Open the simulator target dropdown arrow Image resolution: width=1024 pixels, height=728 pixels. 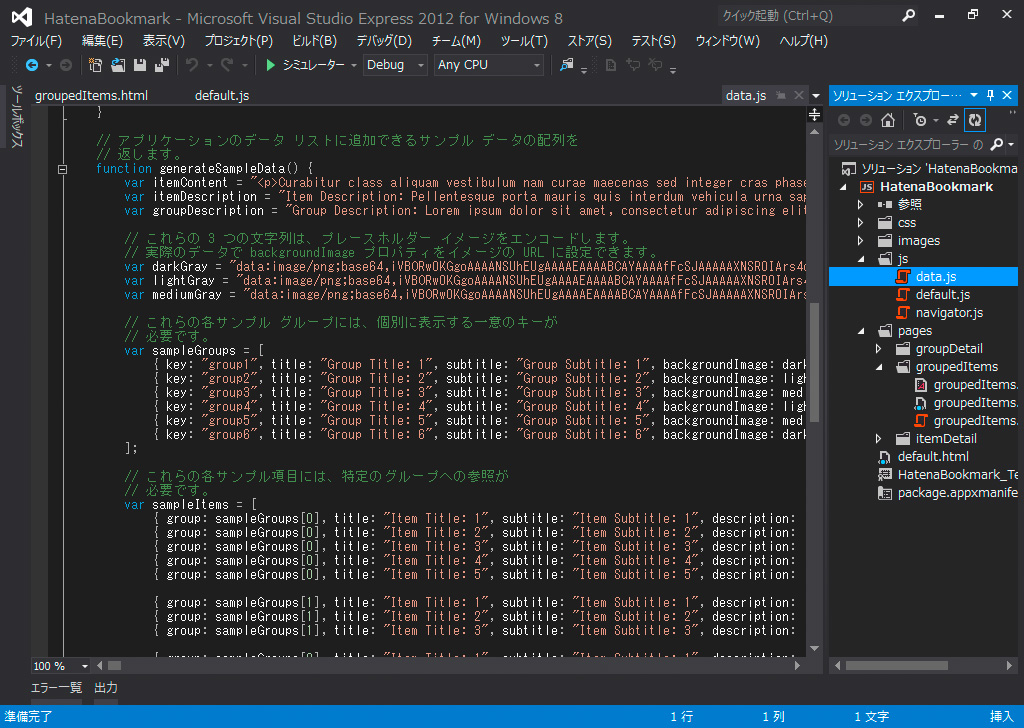(x=354, y=65)
